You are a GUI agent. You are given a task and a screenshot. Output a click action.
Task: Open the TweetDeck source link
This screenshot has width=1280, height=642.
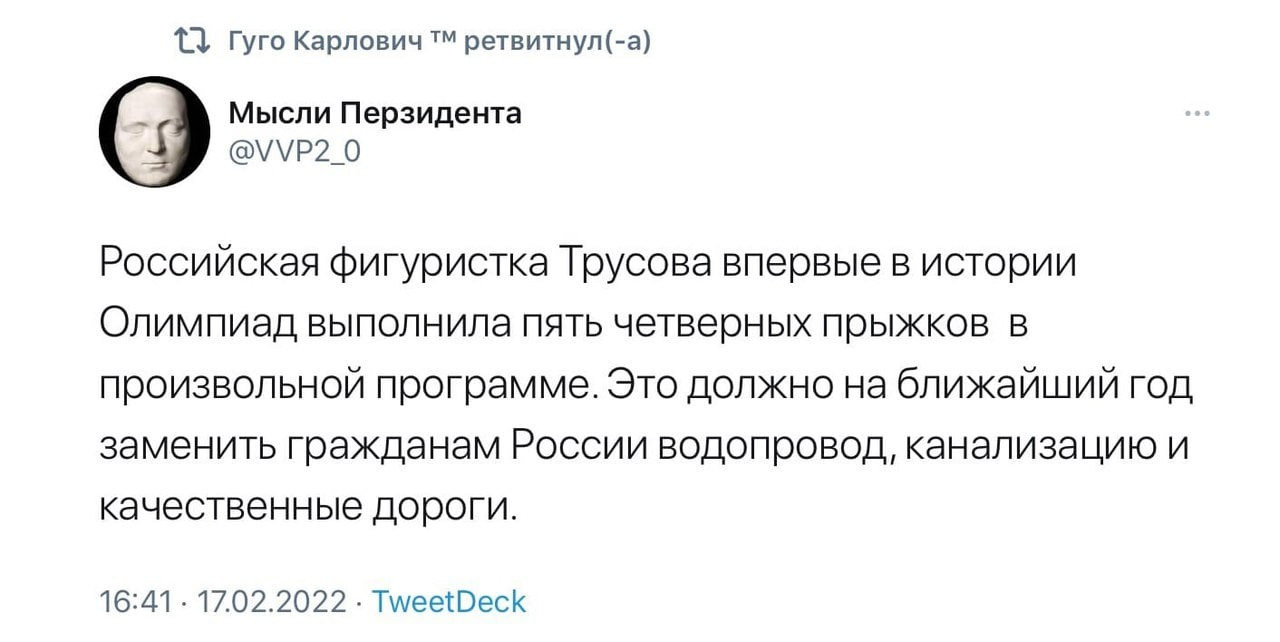[448, 601]
